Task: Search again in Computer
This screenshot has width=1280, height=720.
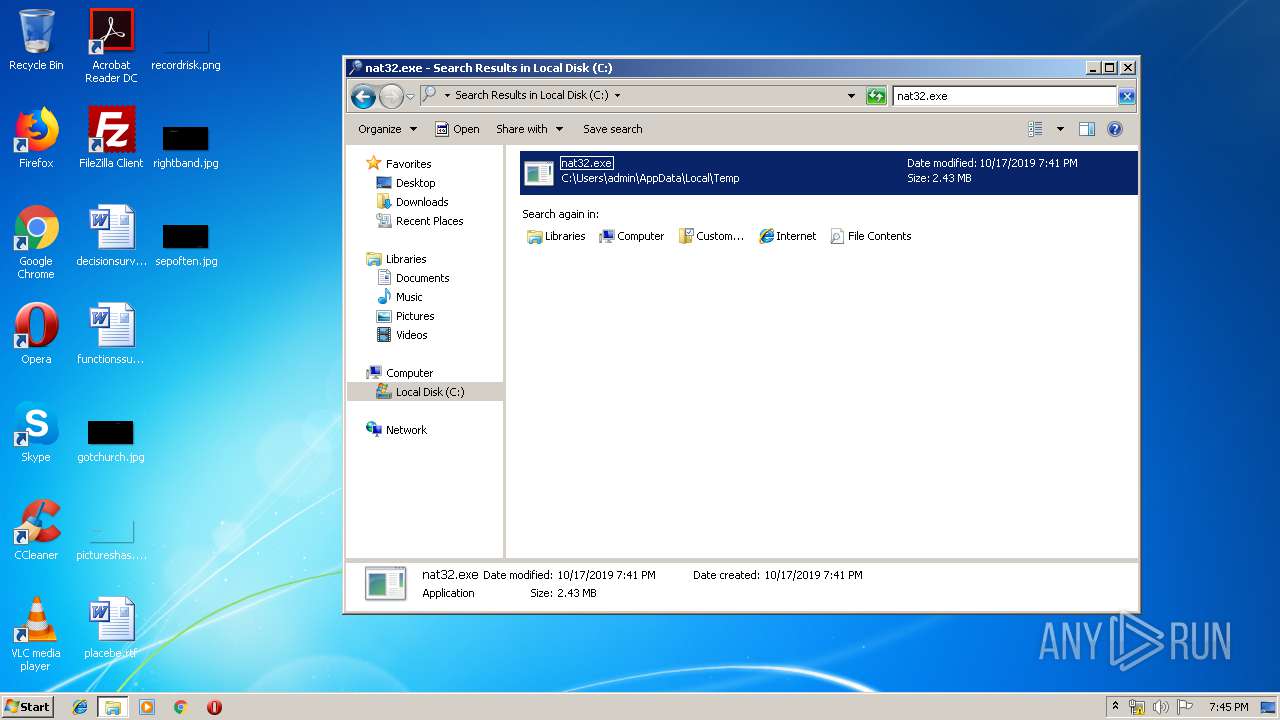Action: click(631, 236)
